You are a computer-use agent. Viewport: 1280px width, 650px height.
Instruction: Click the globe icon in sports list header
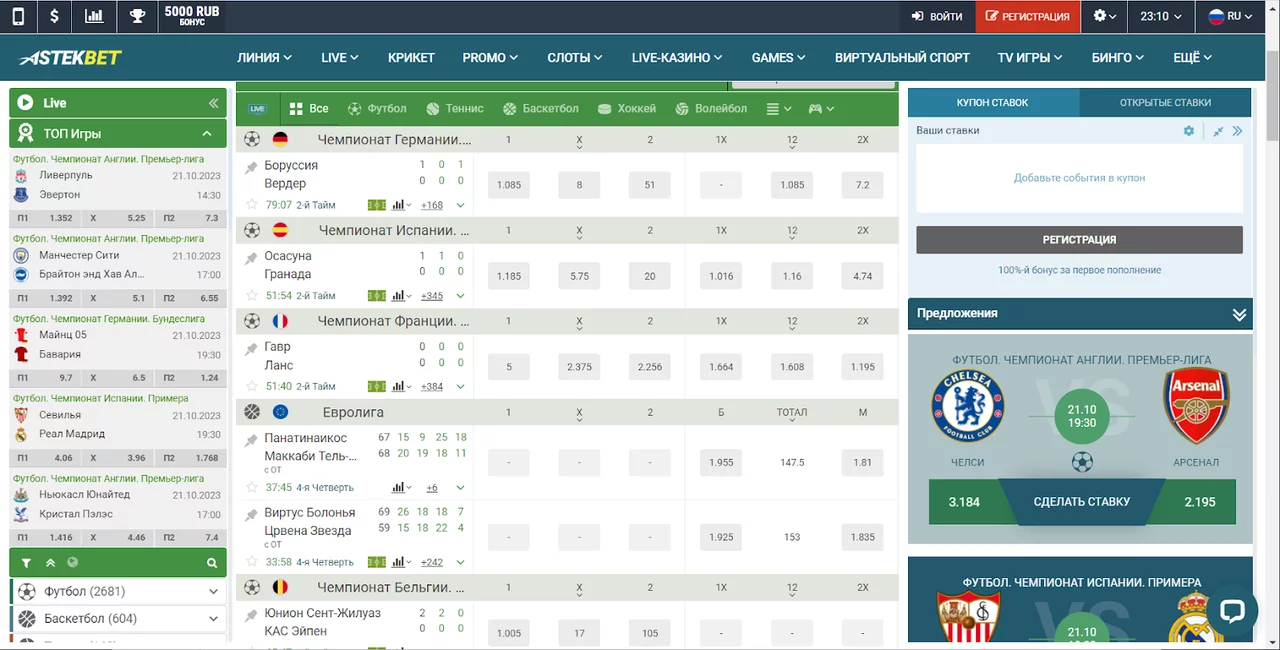(72, 563)
